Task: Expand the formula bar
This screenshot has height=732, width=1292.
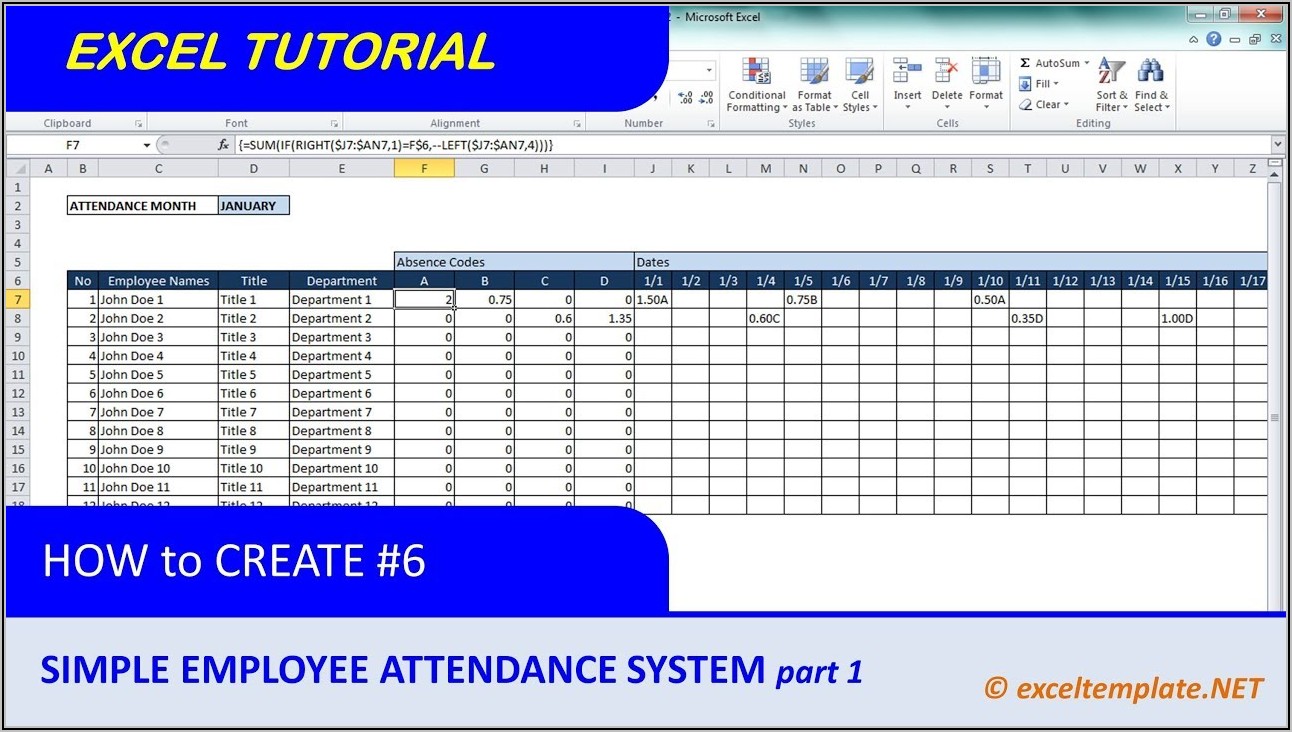Action: tap(1277, 145)
